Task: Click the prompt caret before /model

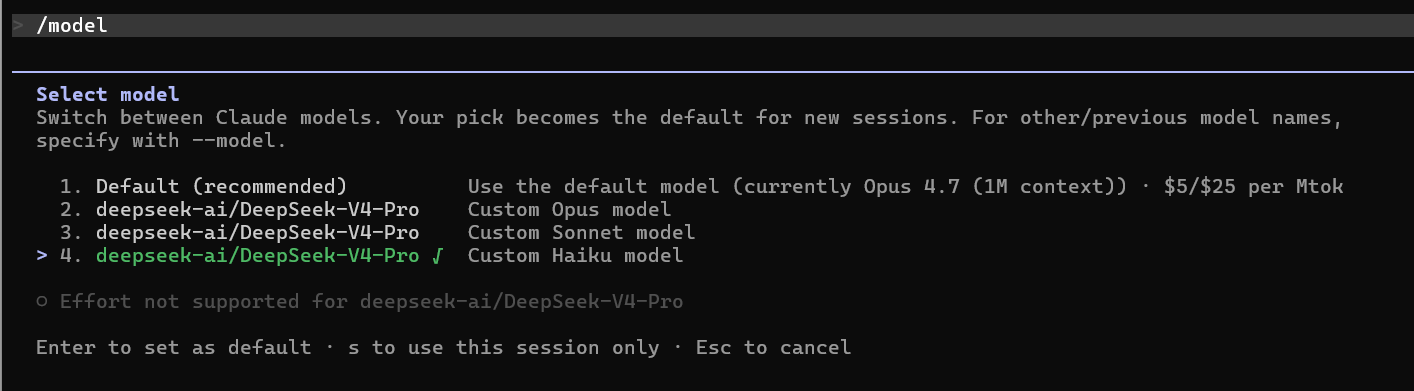Action: [18, 26]
